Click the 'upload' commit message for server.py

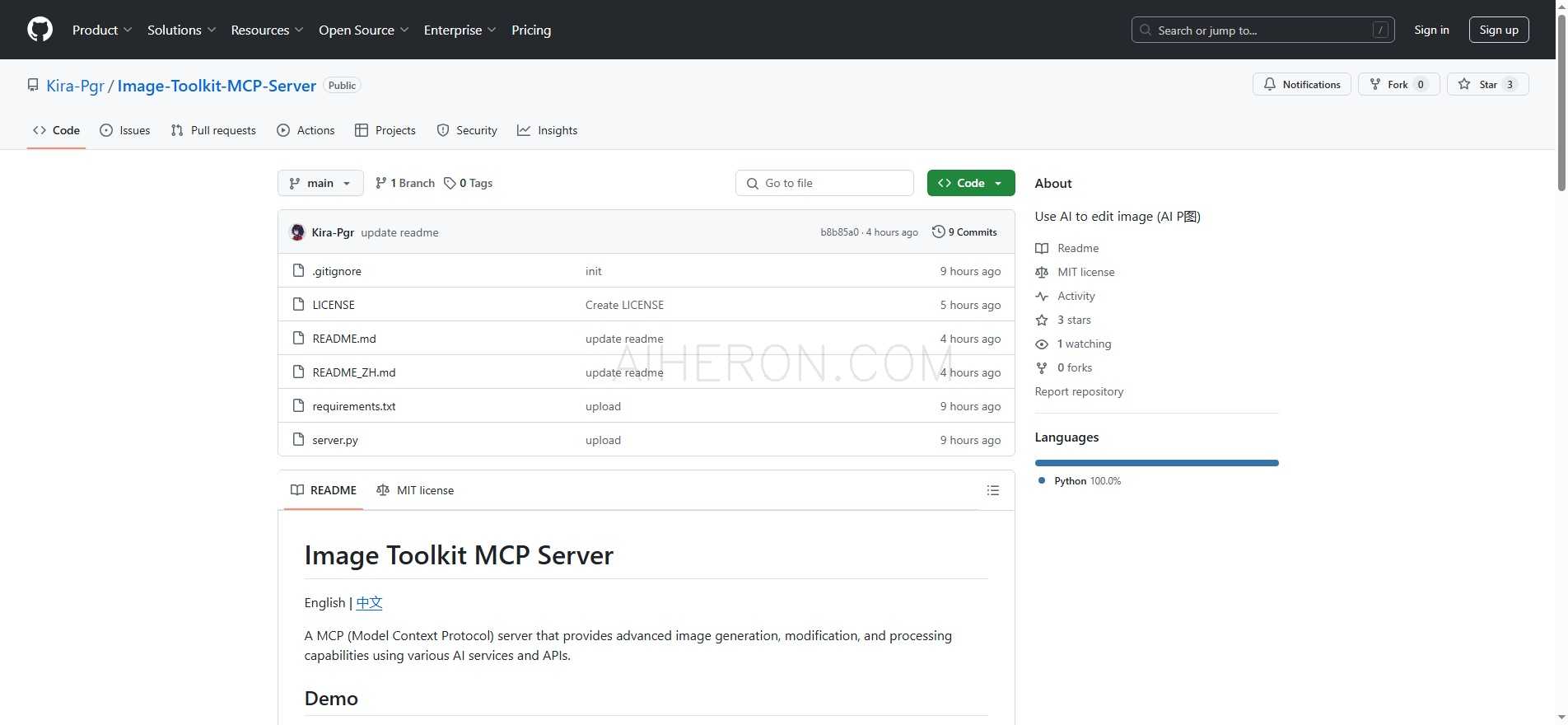(x=603, y=440)
